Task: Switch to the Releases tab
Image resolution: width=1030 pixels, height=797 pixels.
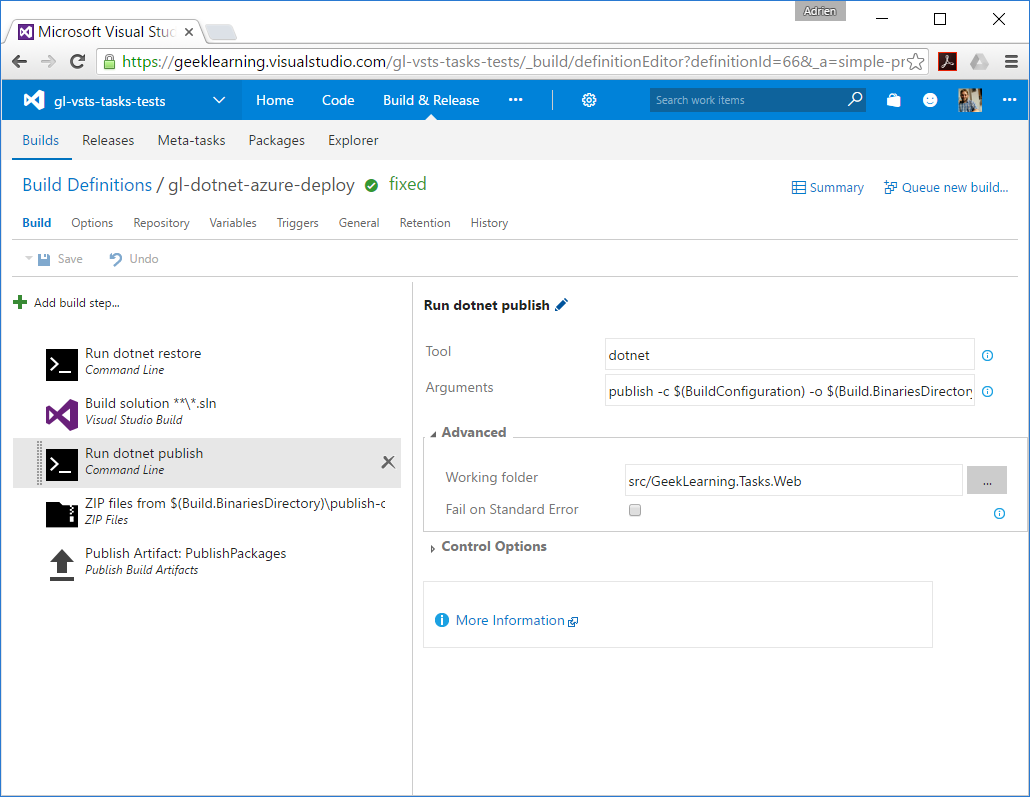Action: (x=108, y=140)
